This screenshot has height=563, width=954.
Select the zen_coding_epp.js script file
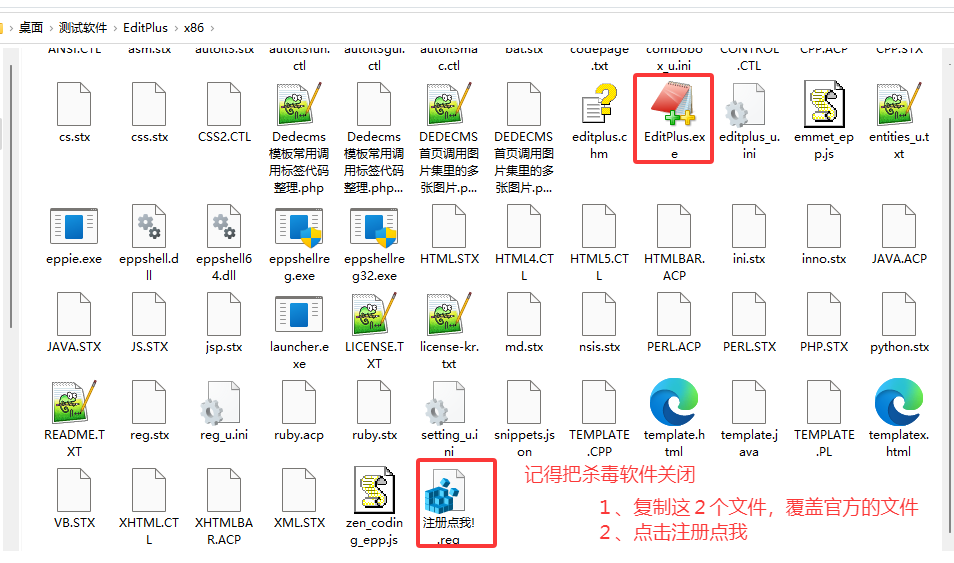click(374, 491)
